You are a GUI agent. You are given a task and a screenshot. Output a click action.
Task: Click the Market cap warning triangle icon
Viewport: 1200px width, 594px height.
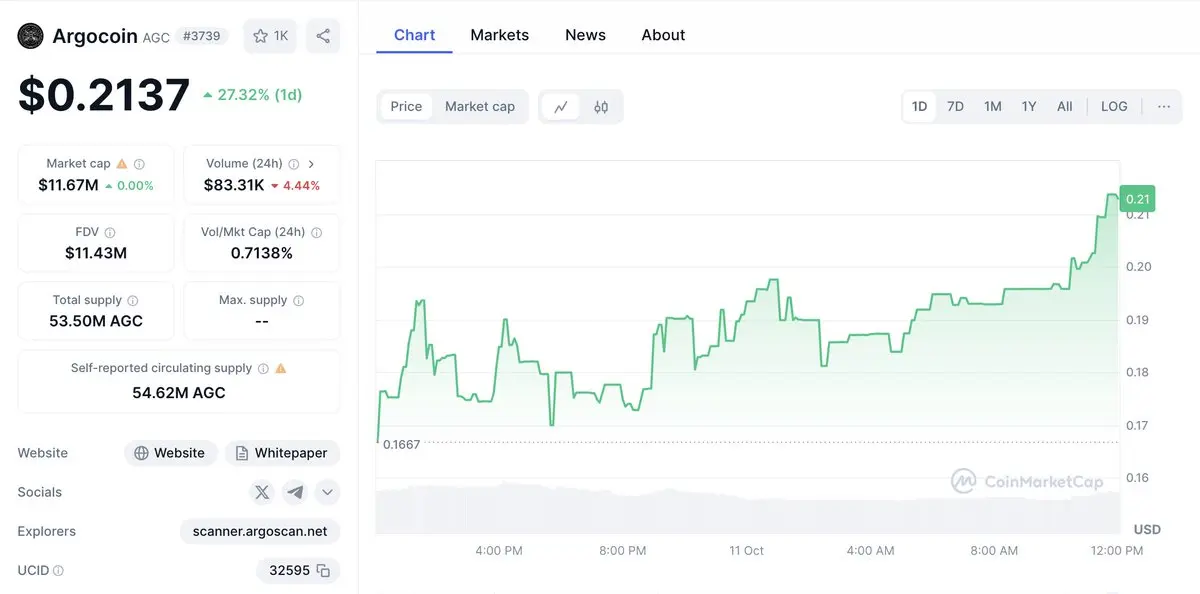[122, 164]
